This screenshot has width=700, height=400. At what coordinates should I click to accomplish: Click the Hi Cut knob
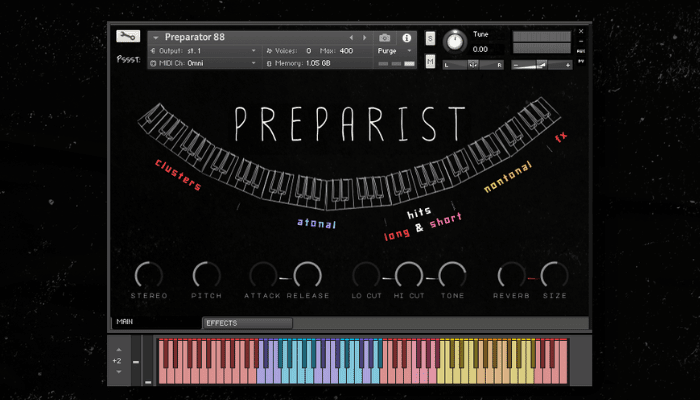tap(408, 274)
